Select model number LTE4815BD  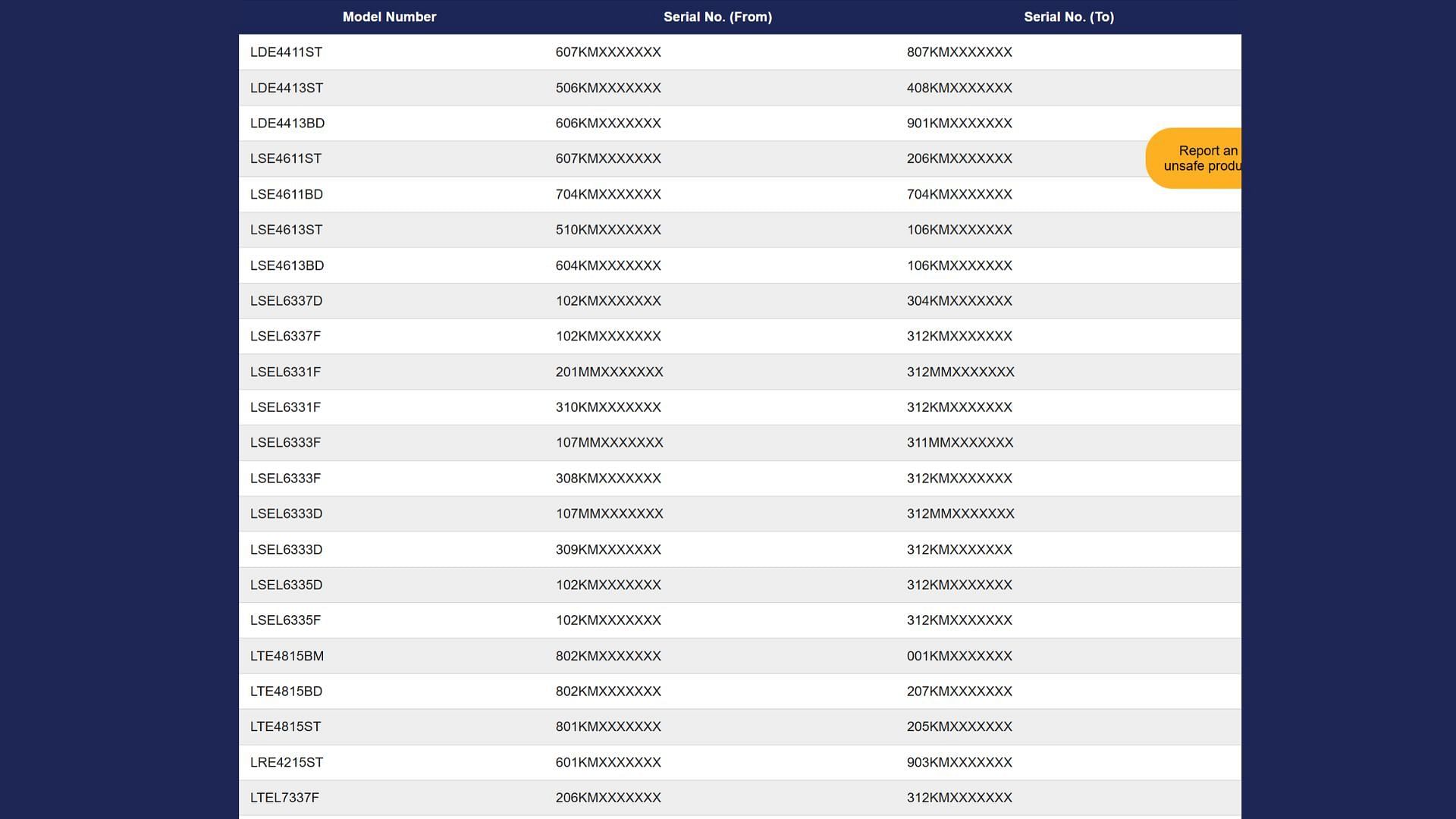pos(287,692)
